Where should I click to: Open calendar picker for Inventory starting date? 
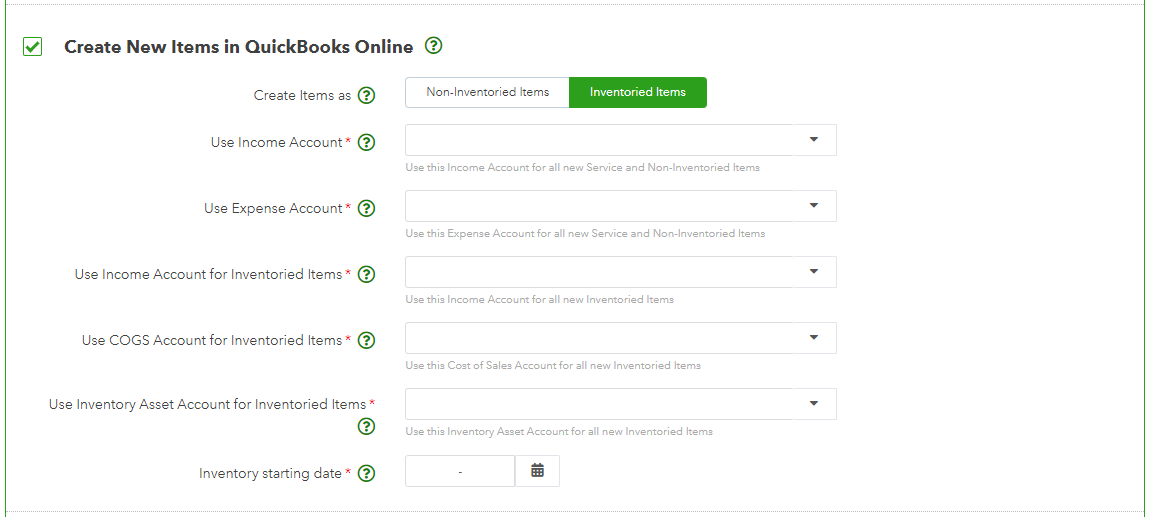[537, 471]
